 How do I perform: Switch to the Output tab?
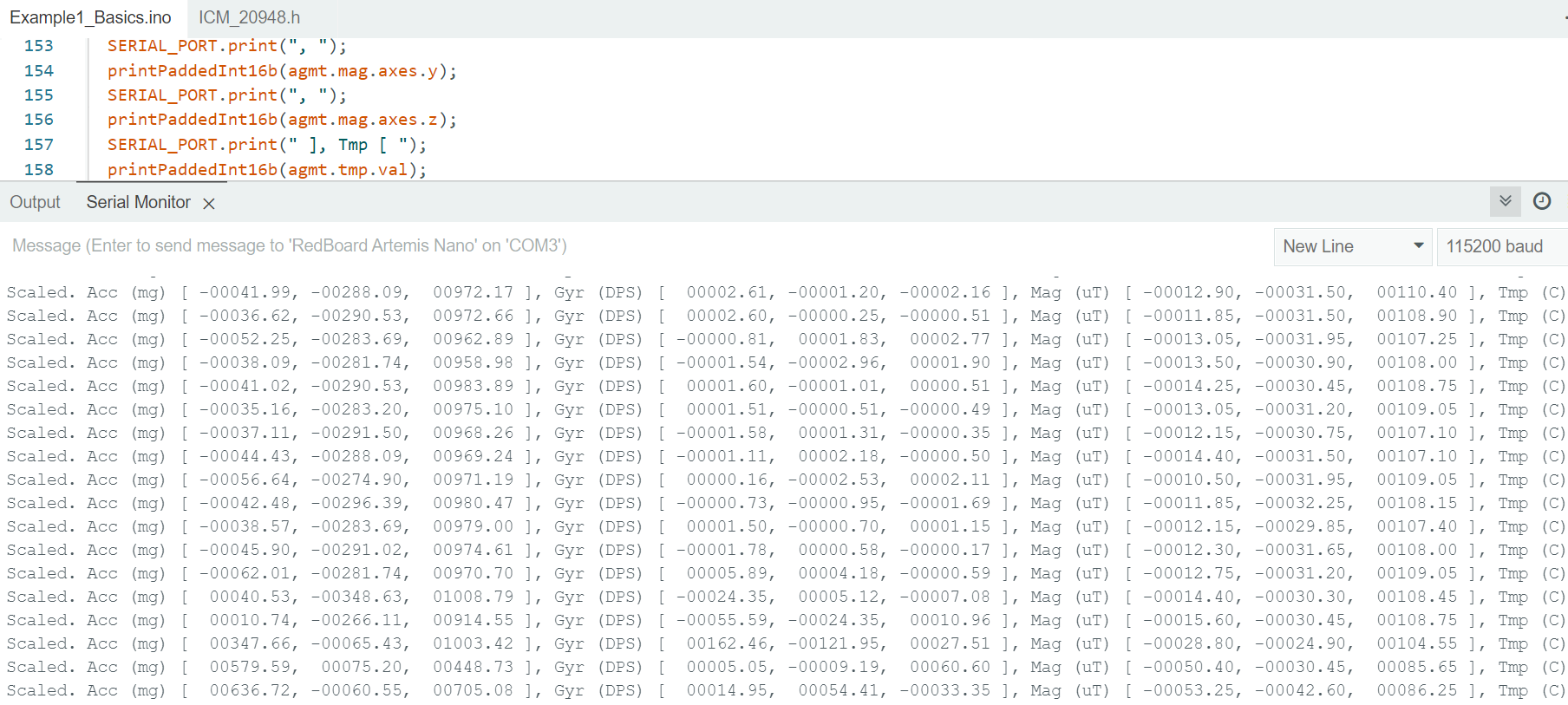[x=35, y=202]
